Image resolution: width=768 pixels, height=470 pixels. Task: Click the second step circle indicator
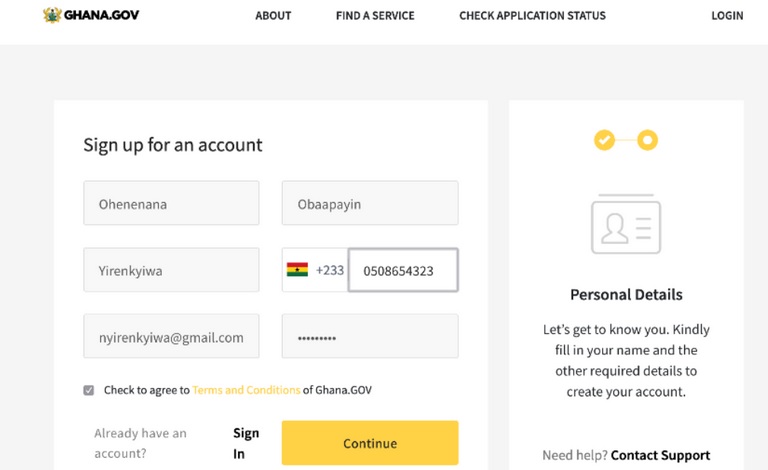point(647,140)
